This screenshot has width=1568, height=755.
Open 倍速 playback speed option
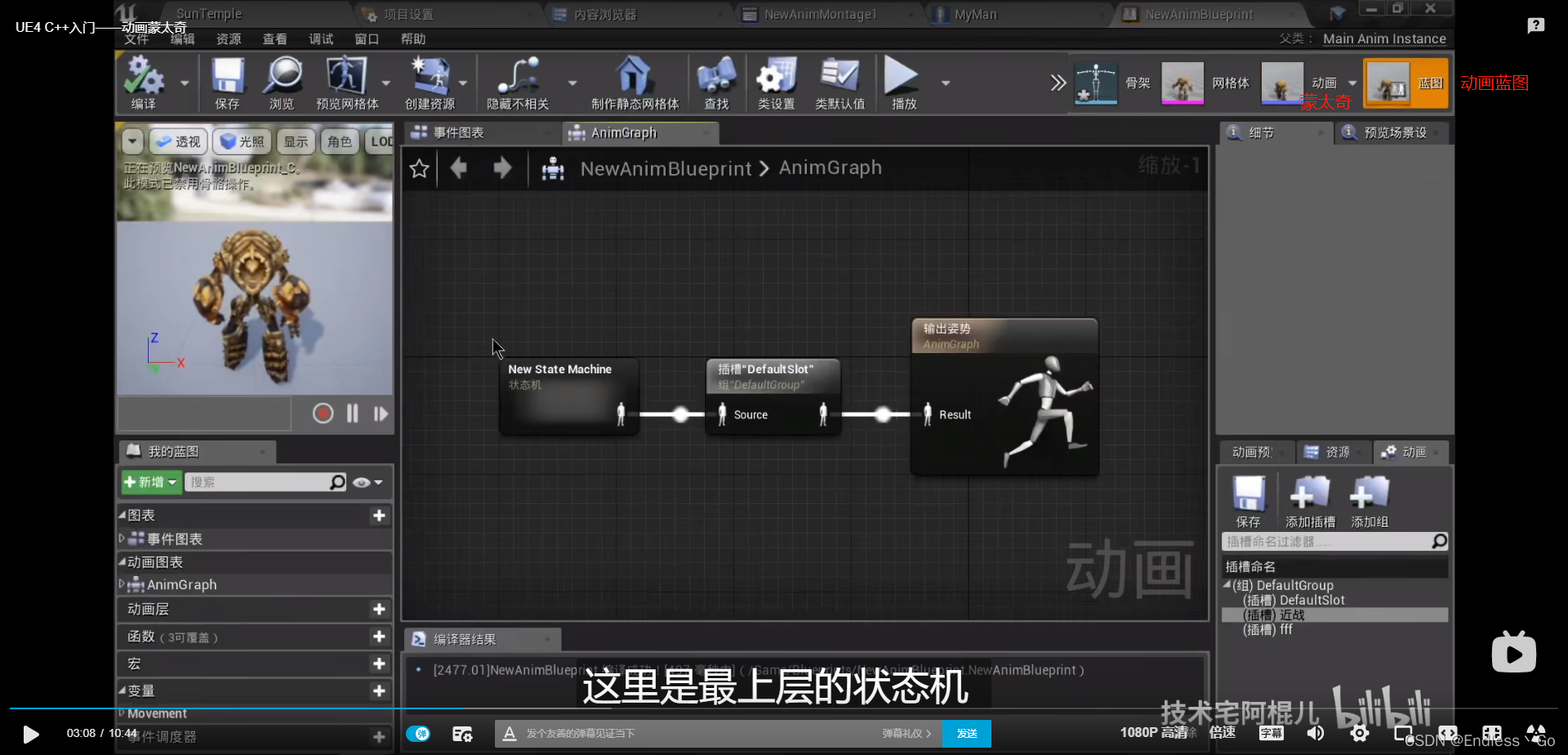tap(1223, 732)
